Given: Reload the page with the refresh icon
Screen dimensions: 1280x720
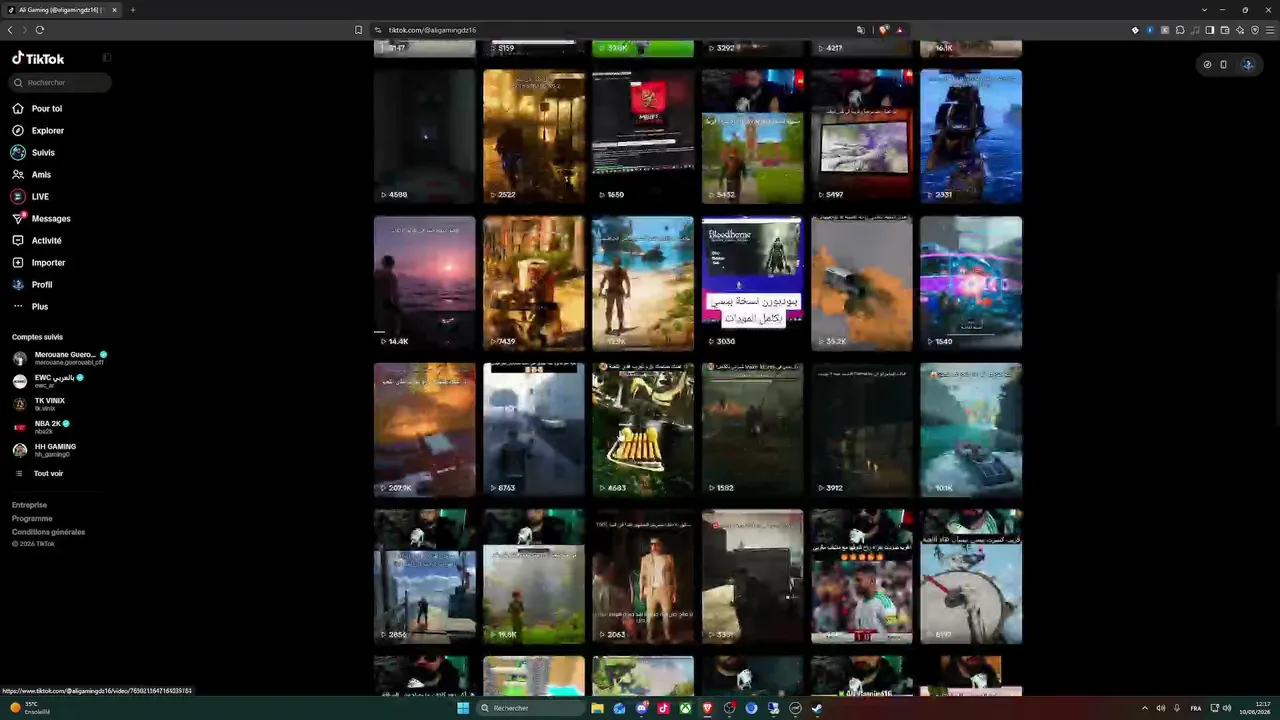Looking at the screenshot, I should tap(40, 30).
